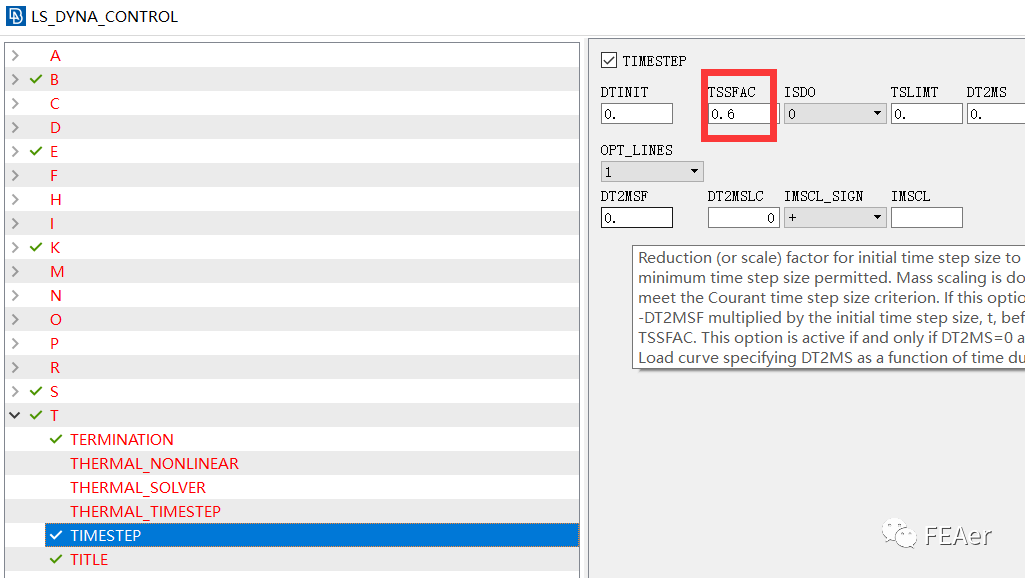Select the R tree row label
Screen dimensions: 1025x578
pyautogui.click(x=55, y=367)
